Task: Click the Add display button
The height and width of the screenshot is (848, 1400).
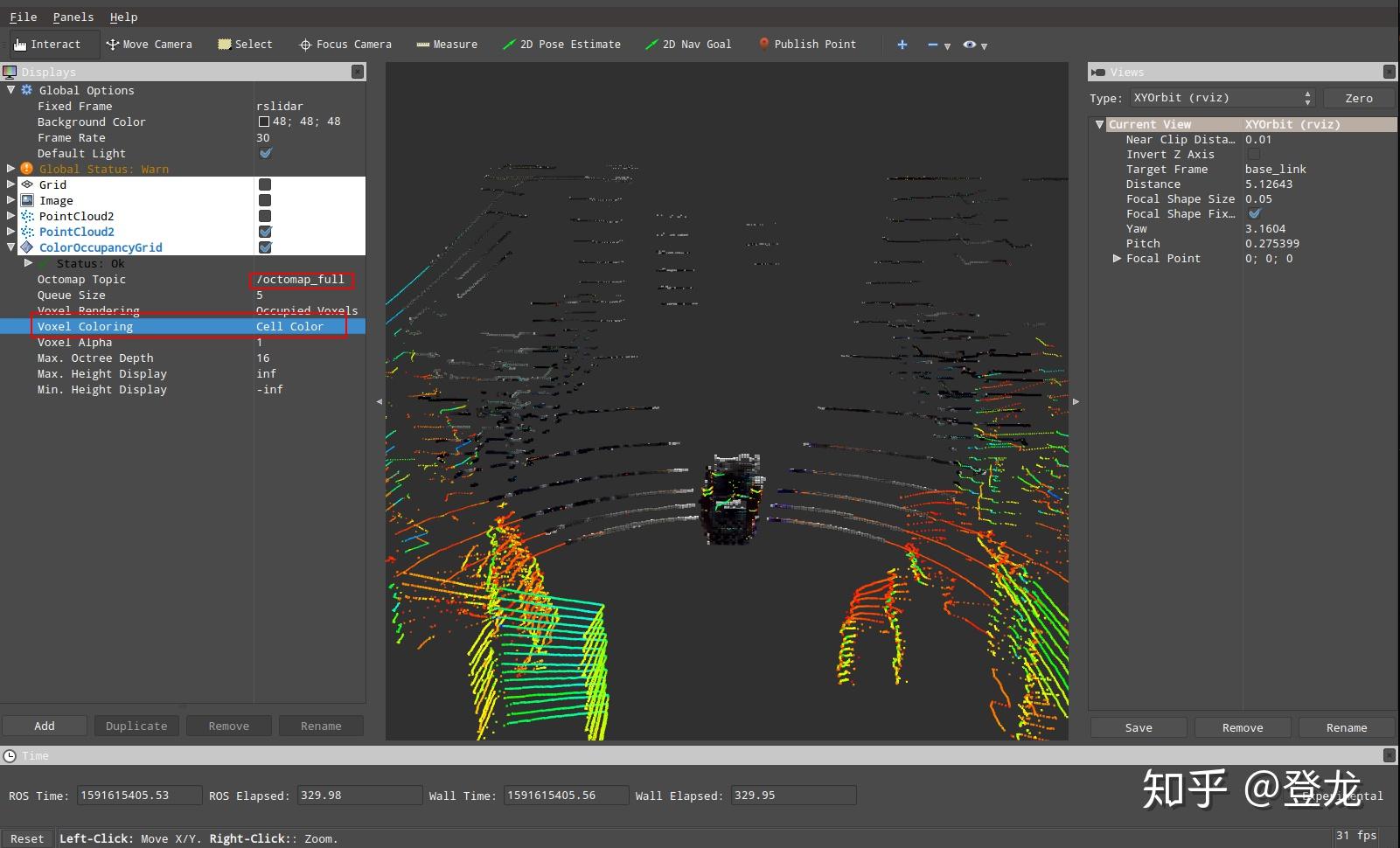Action: pos(45,726)
